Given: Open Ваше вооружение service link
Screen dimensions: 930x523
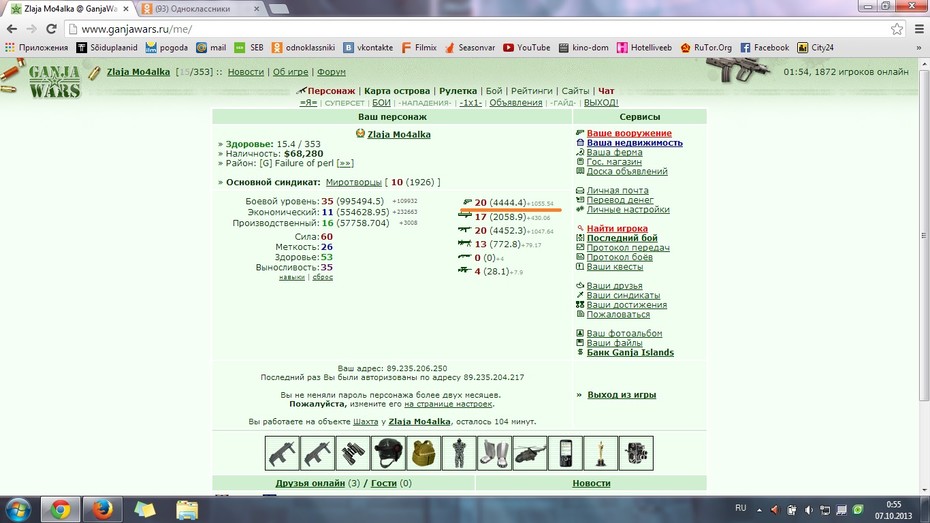Looking at the screenshot, I should click(629, 133).
